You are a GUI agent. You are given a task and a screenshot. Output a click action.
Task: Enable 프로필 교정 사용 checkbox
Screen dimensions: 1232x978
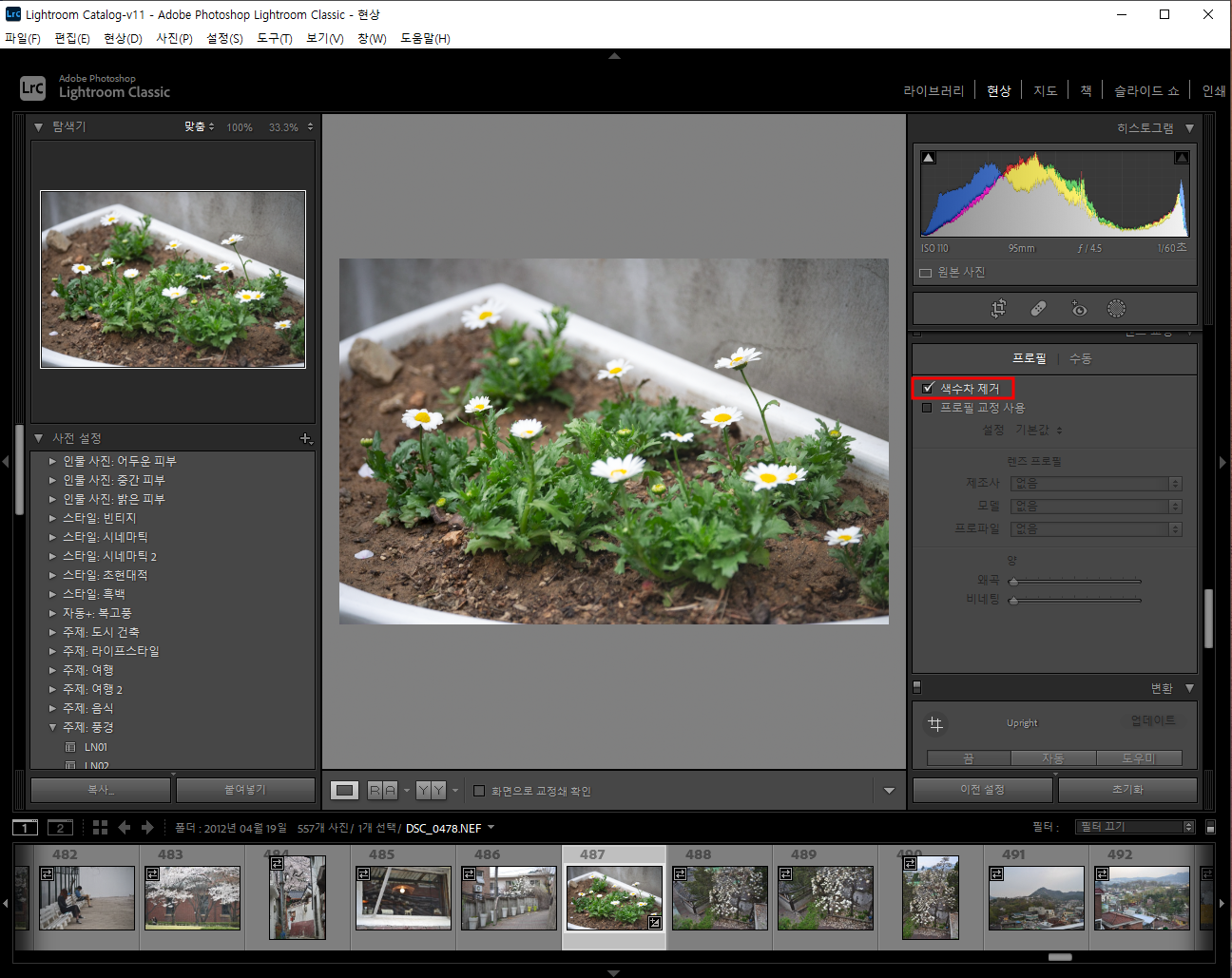(x=927, y=408)
